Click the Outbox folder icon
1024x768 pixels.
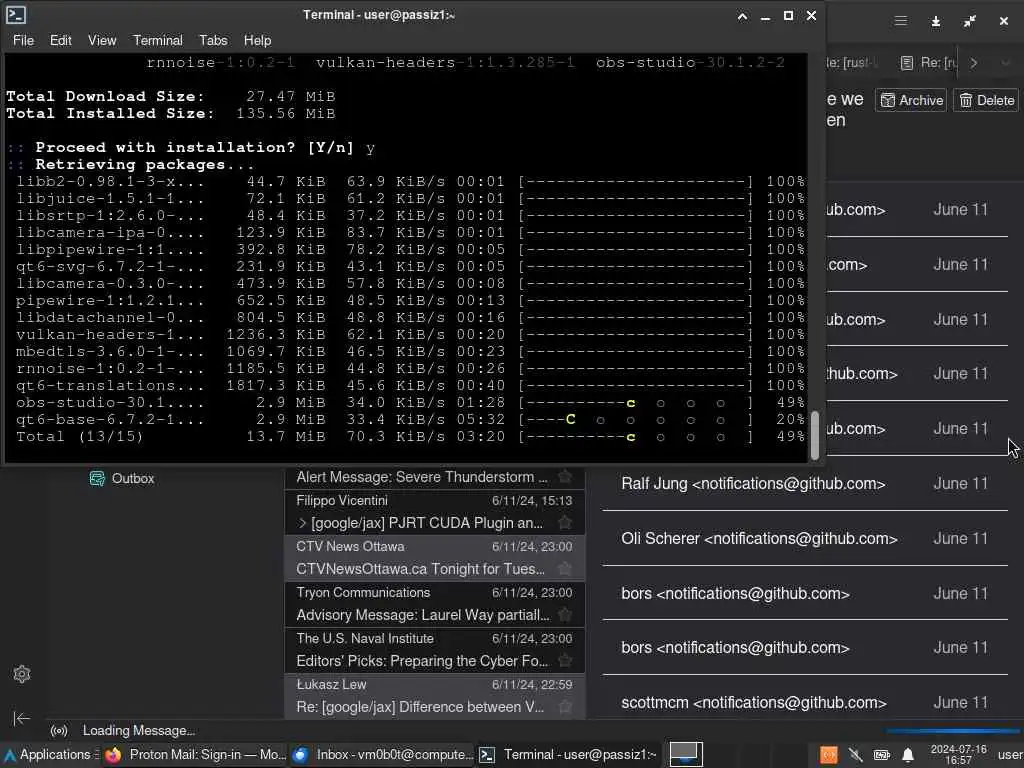pyautogui.click(x=97, y=479)
